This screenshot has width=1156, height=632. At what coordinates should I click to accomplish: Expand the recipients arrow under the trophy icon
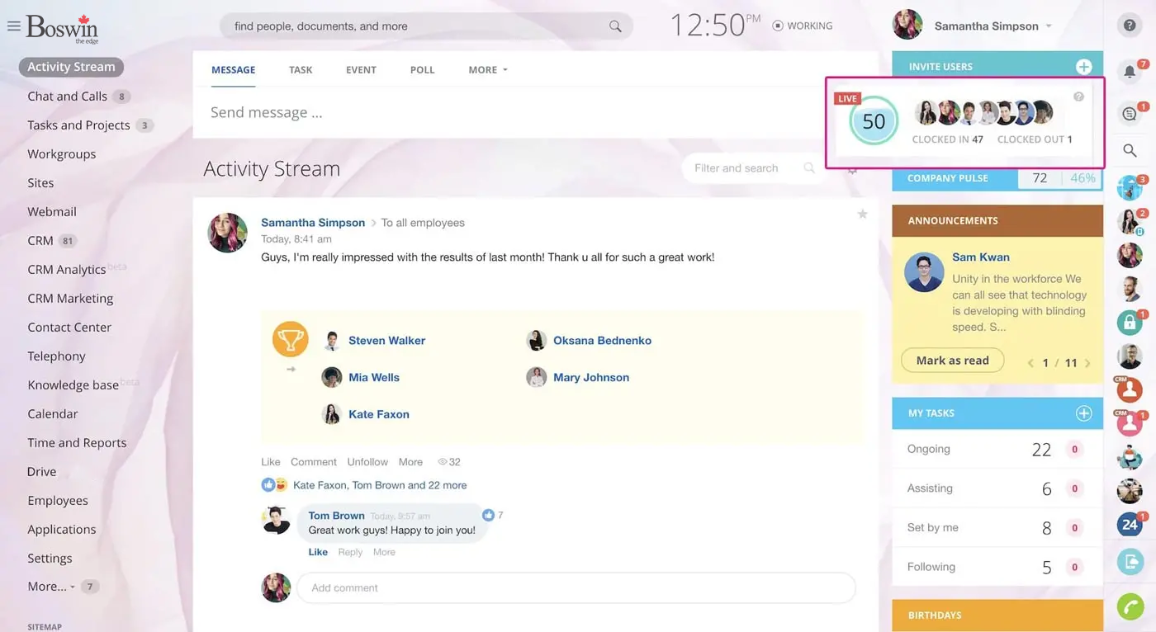coord(290,369)
